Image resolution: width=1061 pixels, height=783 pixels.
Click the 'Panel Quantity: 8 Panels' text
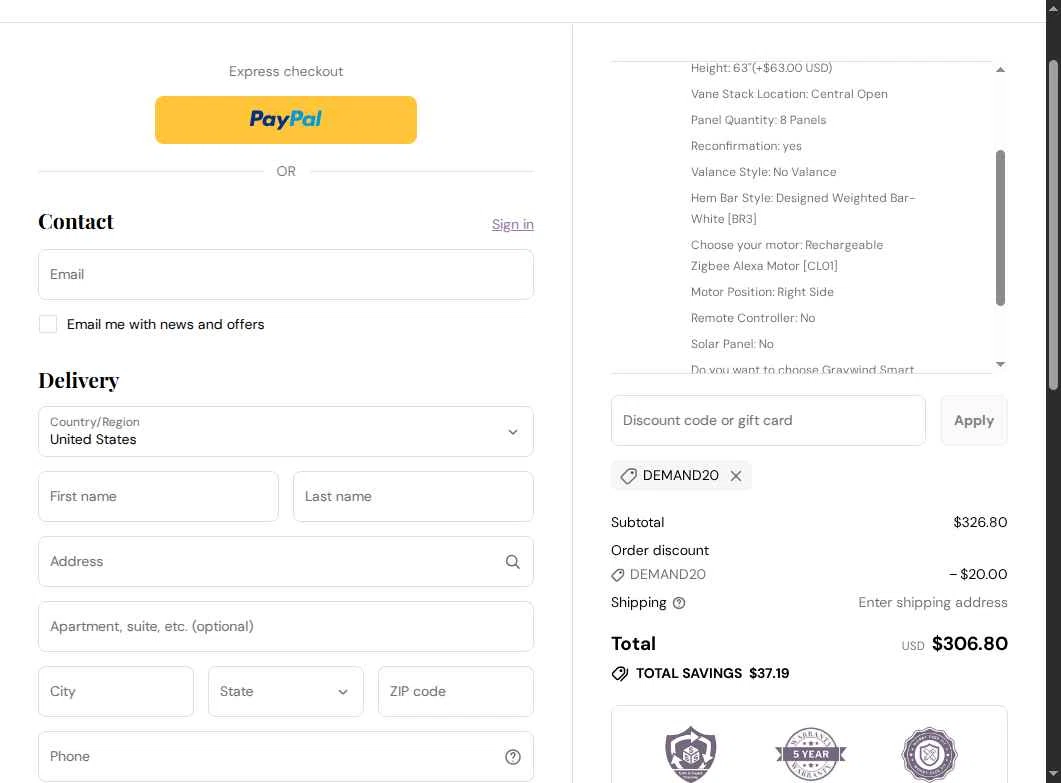759,120
